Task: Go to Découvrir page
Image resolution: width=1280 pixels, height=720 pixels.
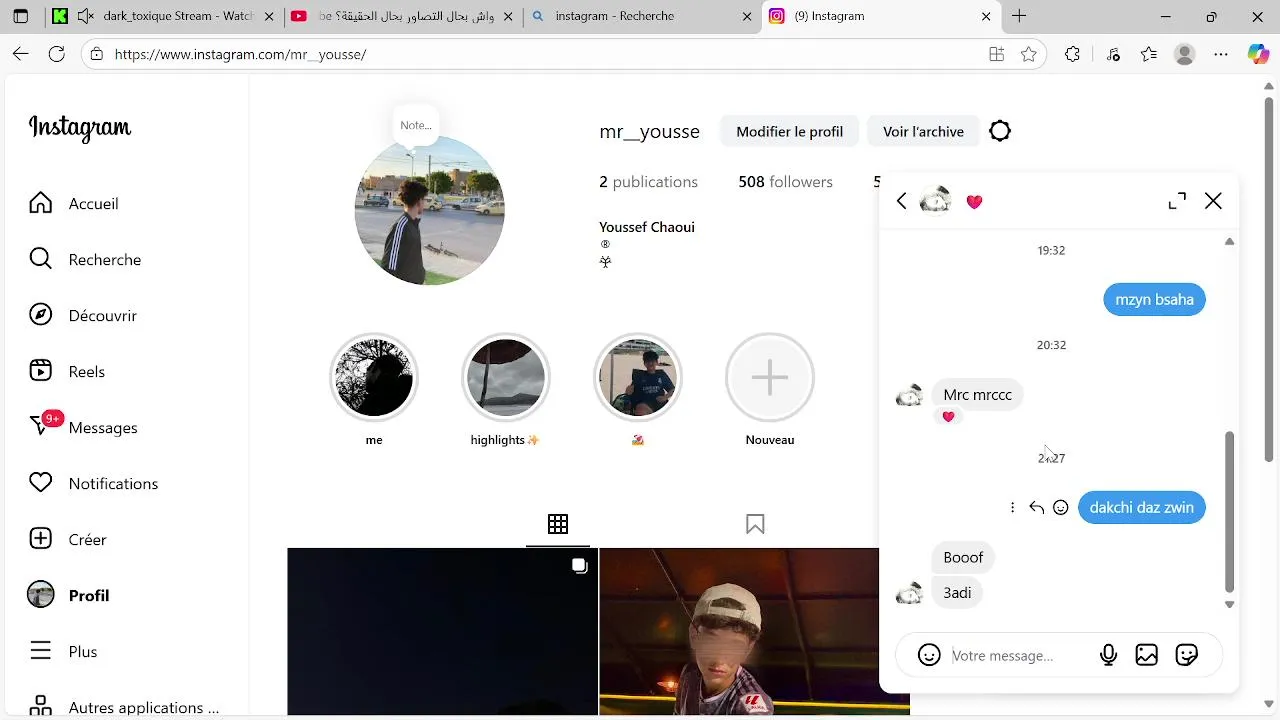Action: (83, 315)
